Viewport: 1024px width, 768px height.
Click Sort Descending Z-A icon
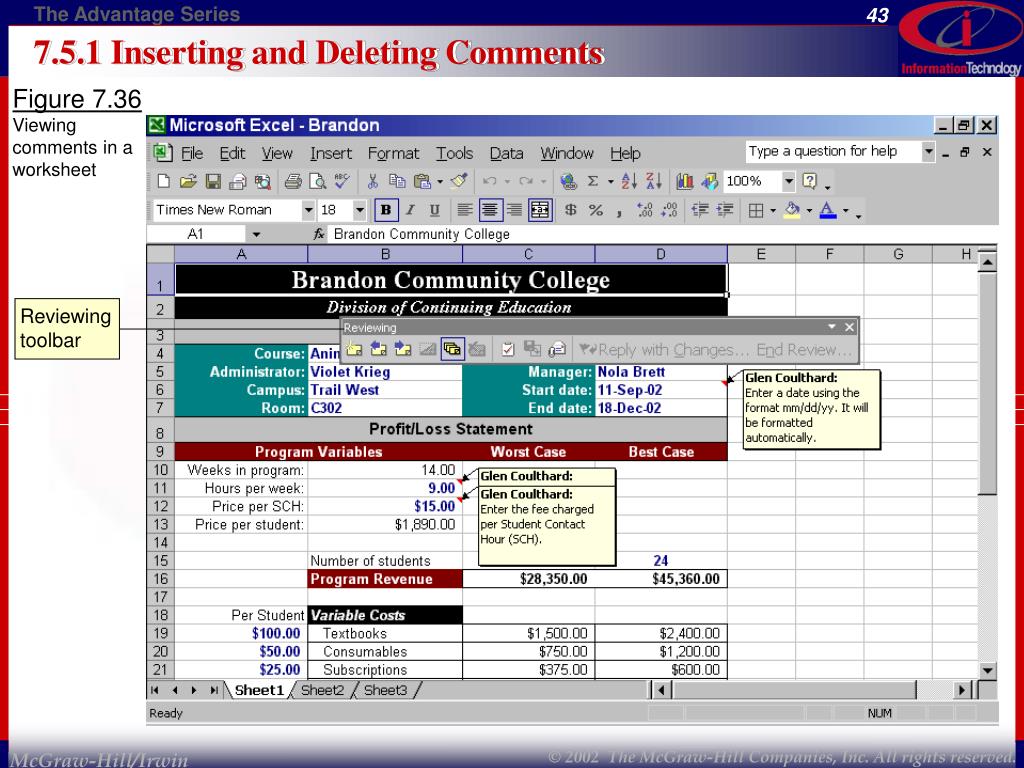tap(654, 182)
